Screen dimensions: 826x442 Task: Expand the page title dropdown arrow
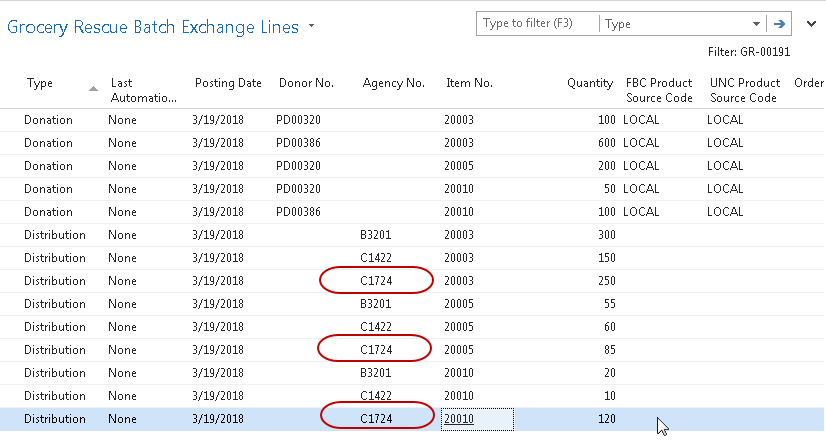312,26
